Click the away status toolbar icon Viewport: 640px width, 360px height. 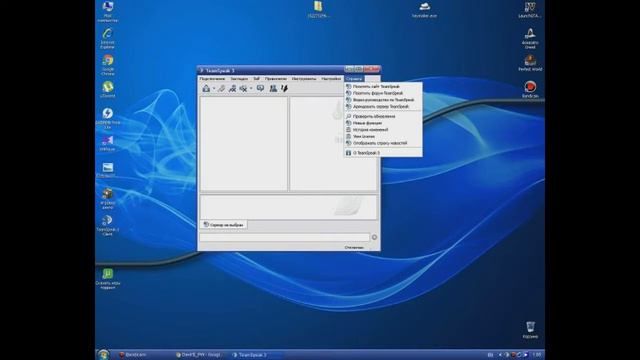click(243, 88)
